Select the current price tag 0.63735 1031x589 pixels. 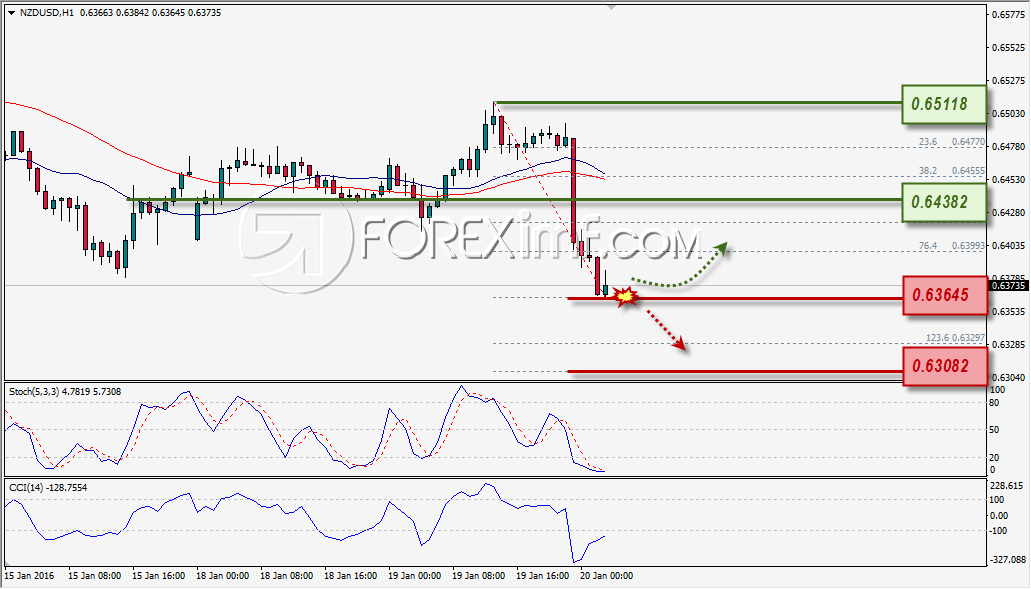(1008, 285)
